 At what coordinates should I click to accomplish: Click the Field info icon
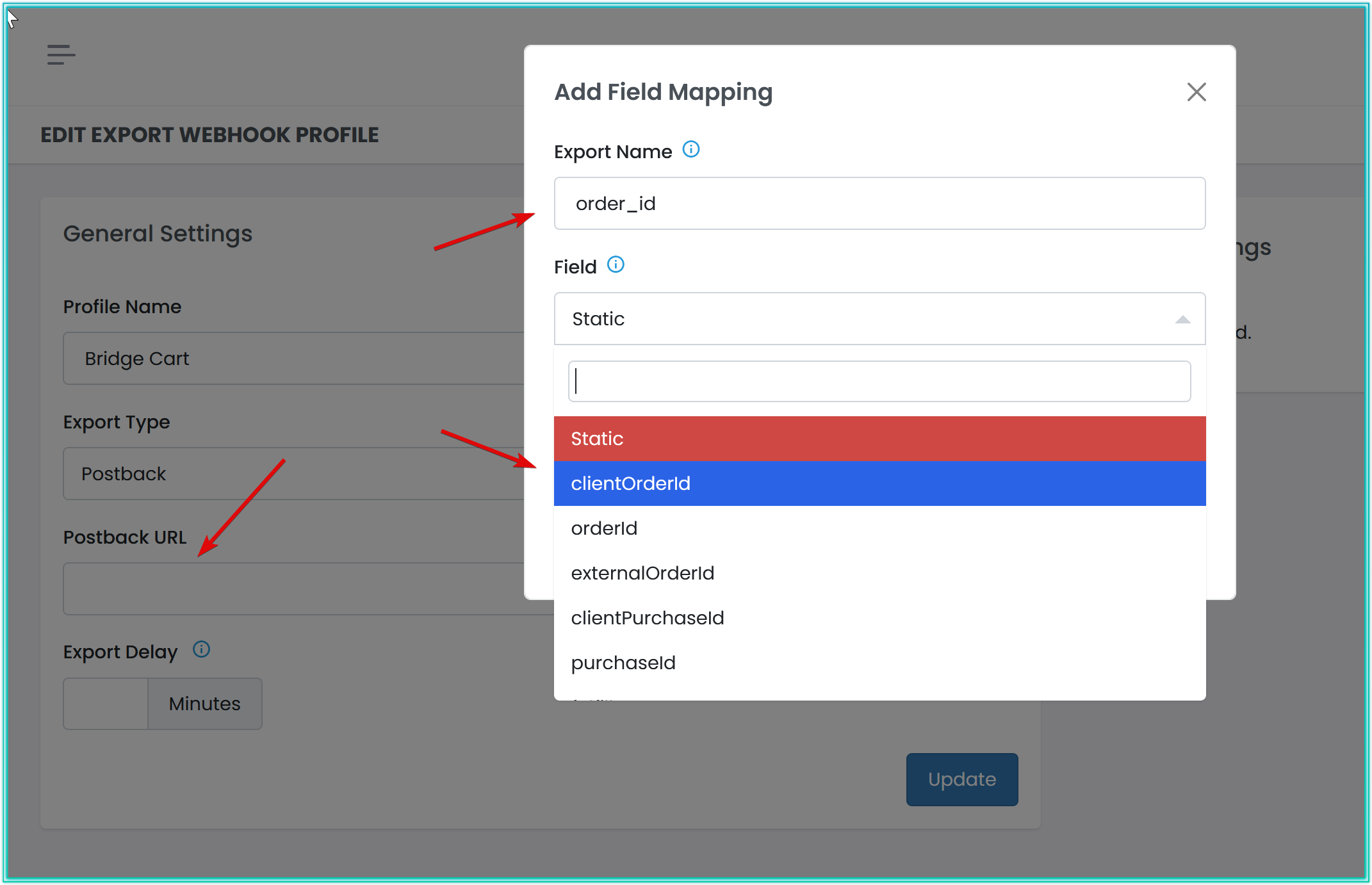tap(615, 264)
